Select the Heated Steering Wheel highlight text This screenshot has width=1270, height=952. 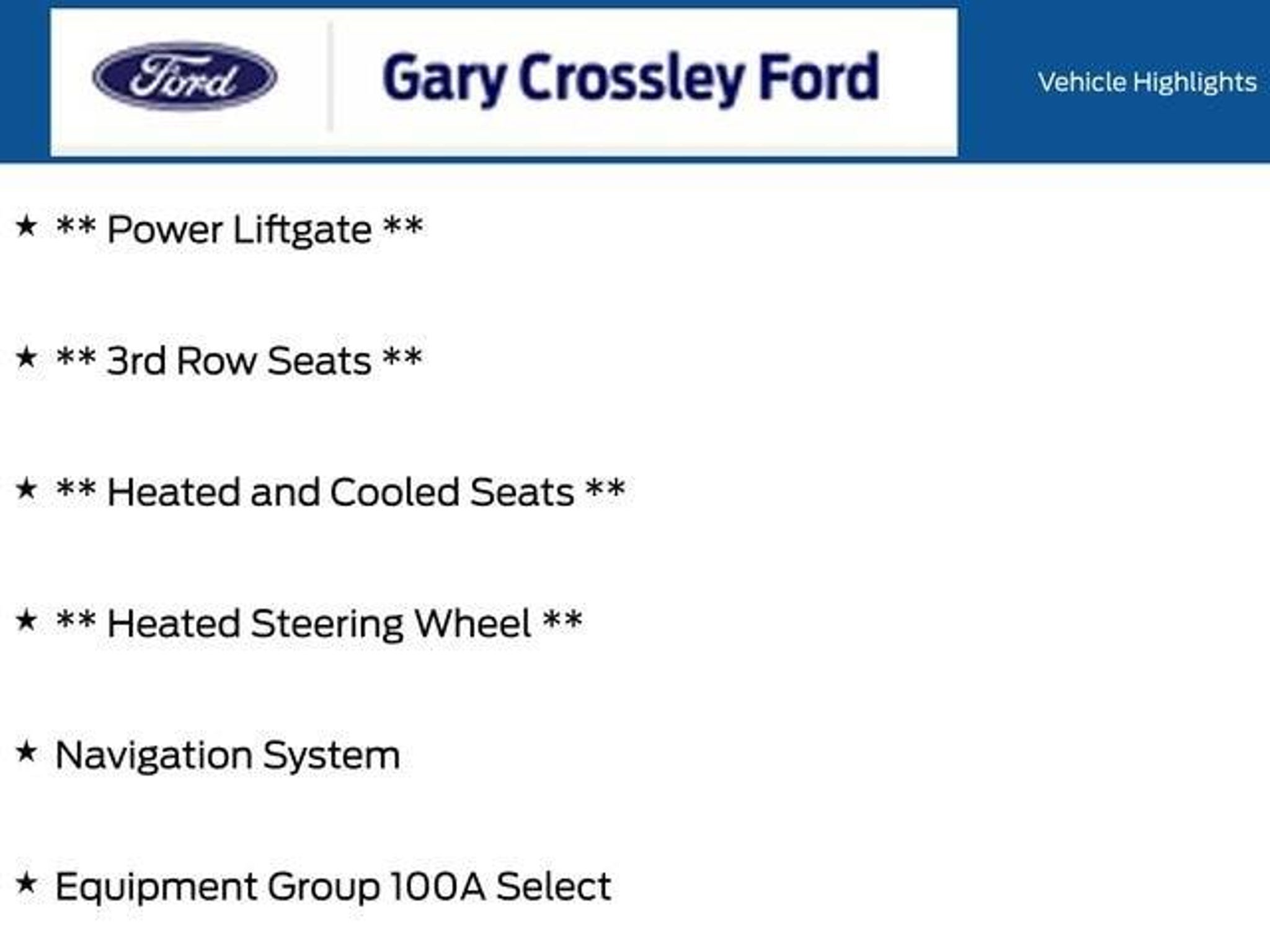[x=319, y=624]
